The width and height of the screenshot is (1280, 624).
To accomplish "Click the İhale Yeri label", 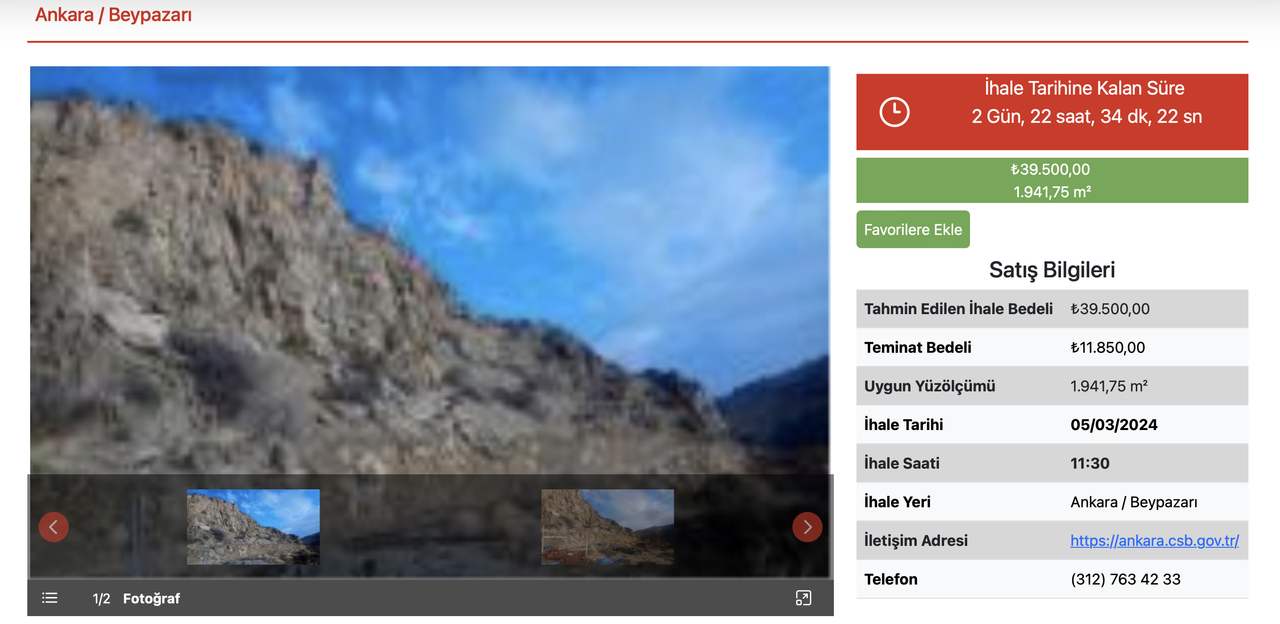I will coord(897,502).
